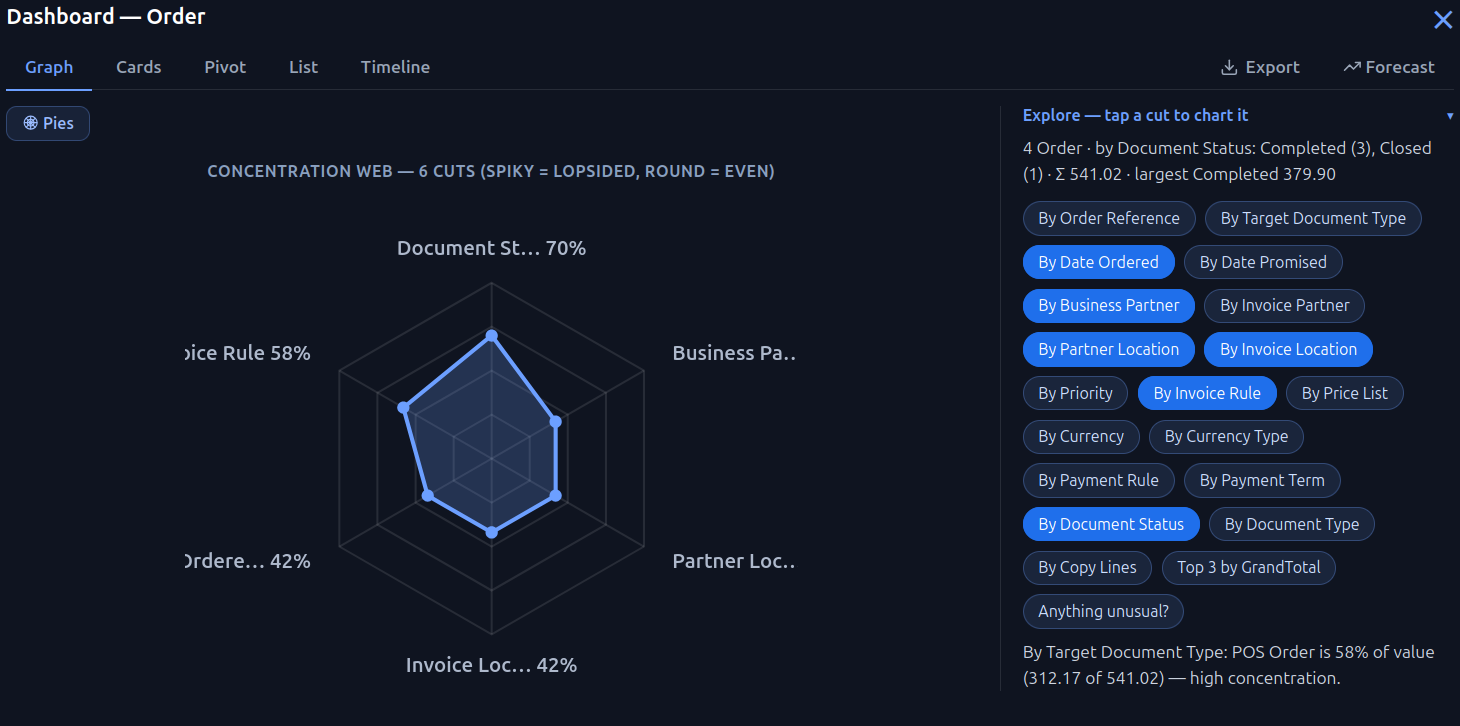
Task: Open the Cards tab
Action: 138,67
